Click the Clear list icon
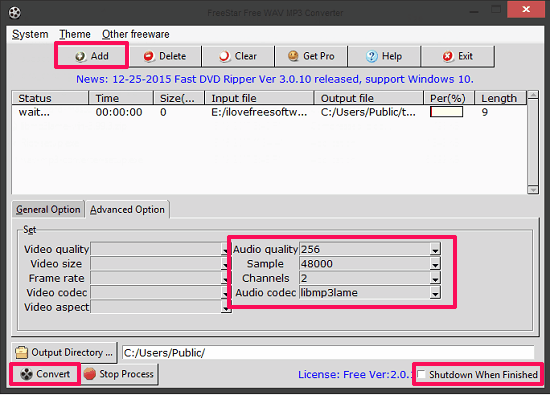Viewport: 550px width, 395px height. click(x=224, y=56)
